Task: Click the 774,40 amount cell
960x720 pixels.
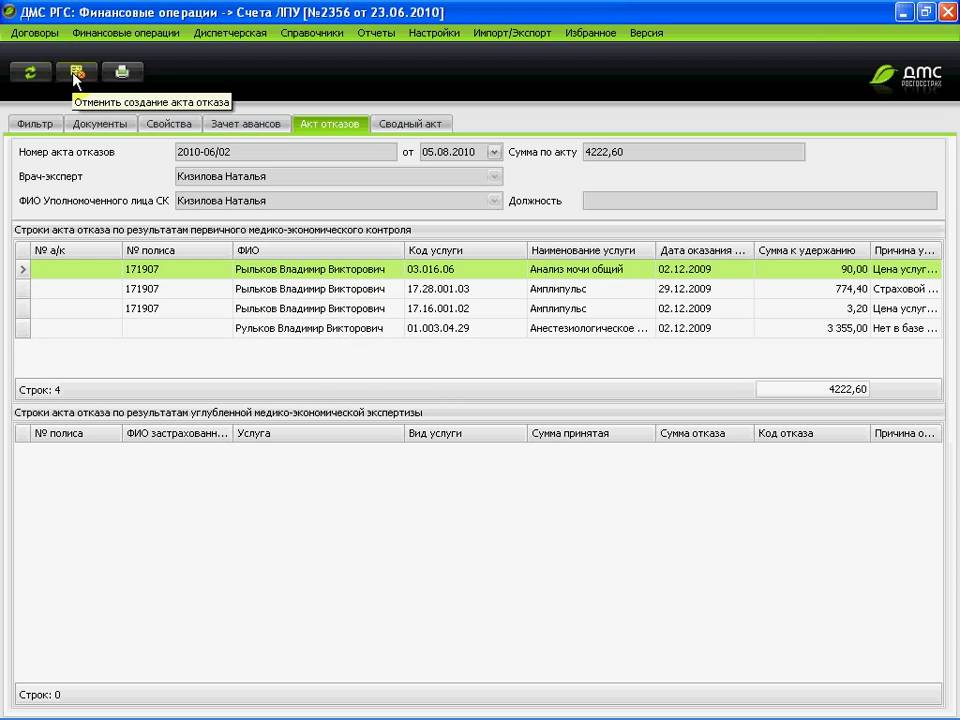Action: coord(812,289)
